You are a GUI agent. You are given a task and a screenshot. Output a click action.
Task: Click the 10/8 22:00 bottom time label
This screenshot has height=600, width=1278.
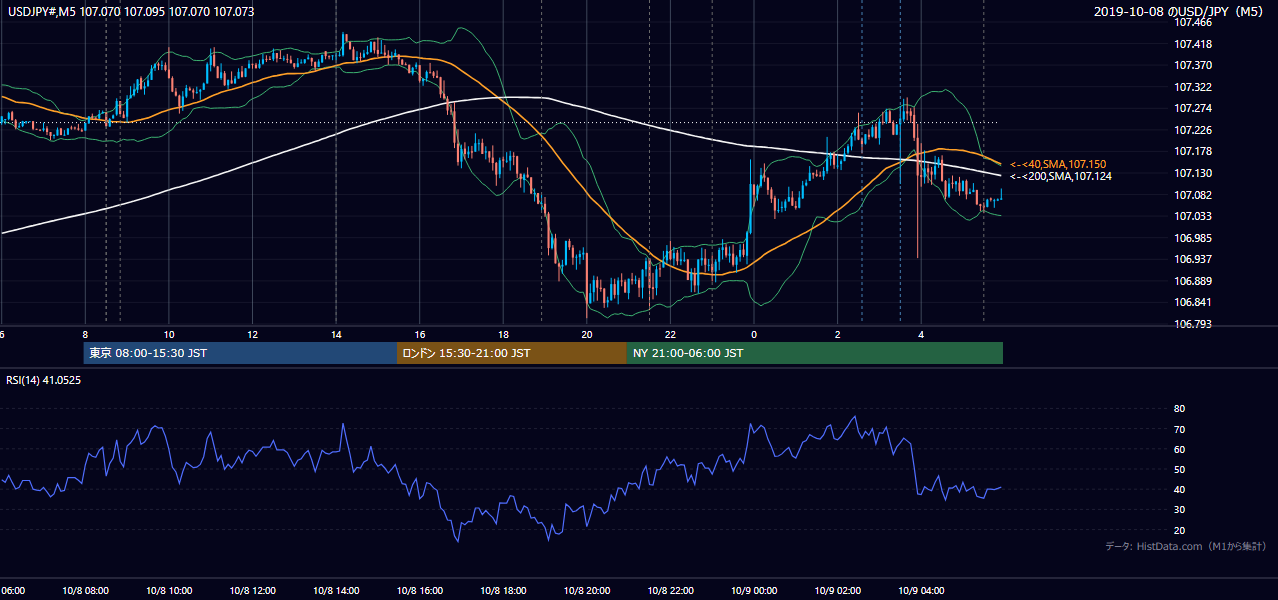pyautogui.click(x=670, y=590)
